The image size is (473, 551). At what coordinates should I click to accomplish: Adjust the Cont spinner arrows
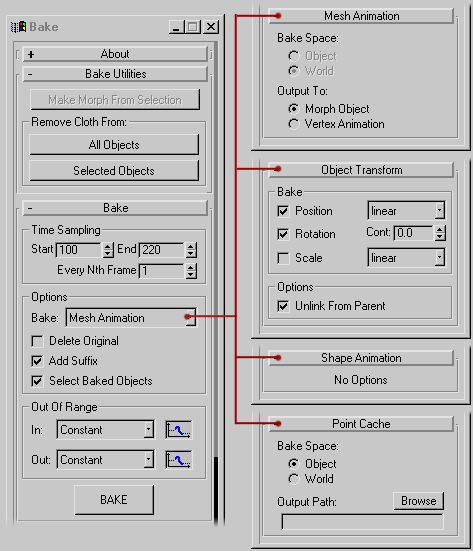440,233
